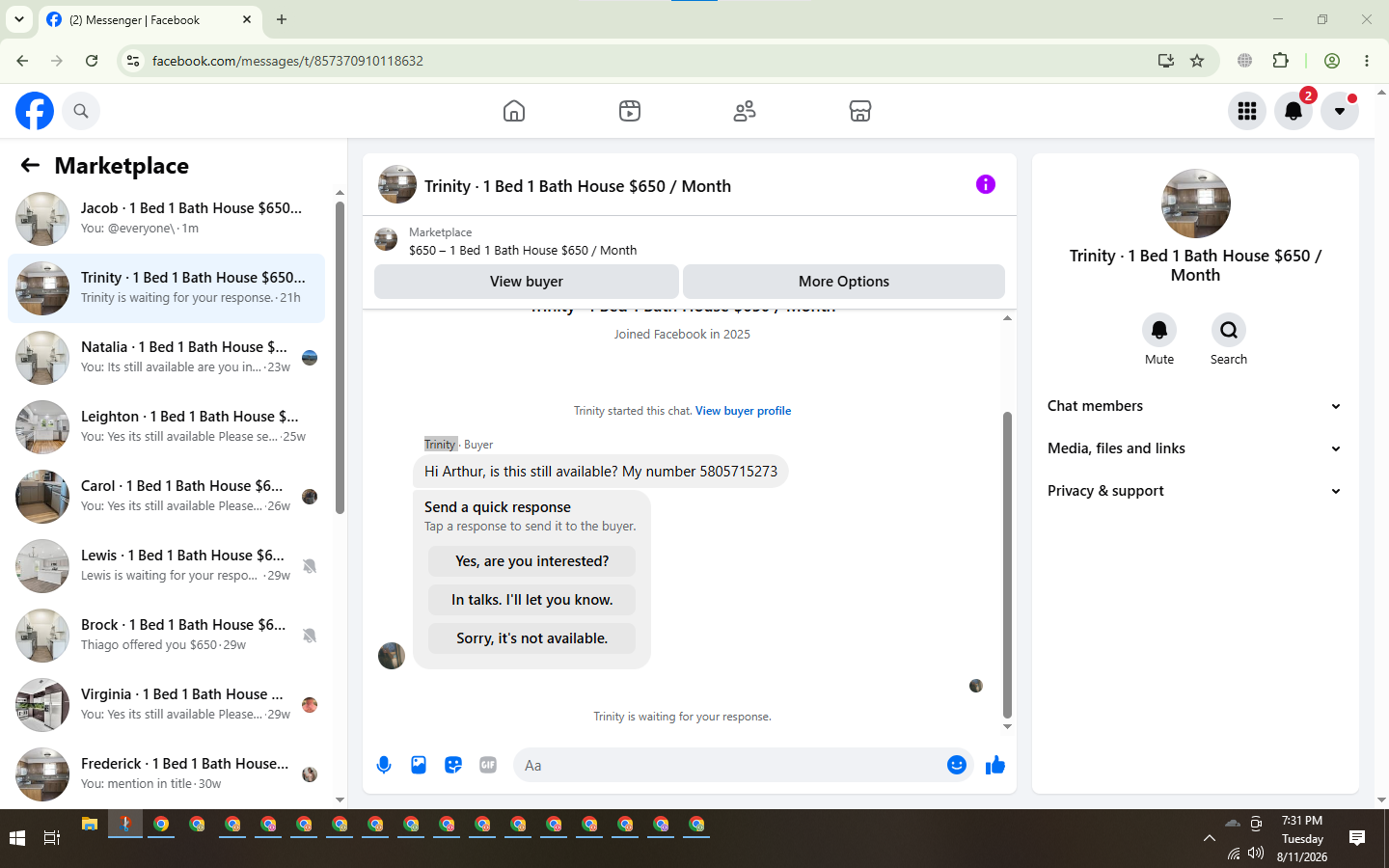Open Brock's conversation in the list
Screen dimensions: 1389x868
click(x=166, y=636)
